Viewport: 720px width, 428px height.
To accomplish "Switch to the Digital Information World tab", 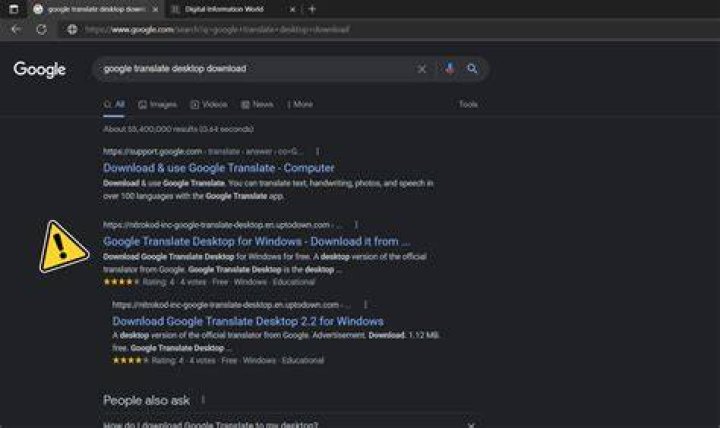I will point(224,9).
